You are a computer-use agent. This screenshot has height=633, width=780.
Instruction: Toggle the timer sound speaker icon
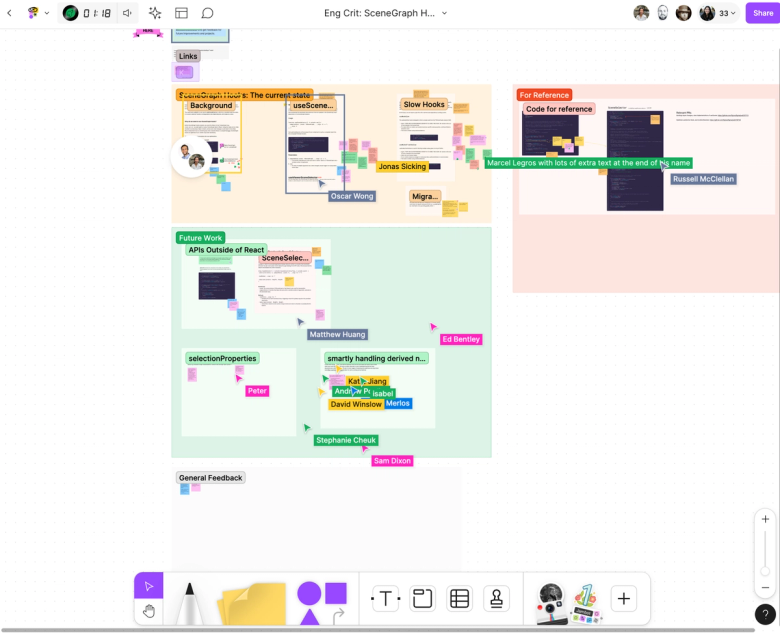pyautogui.click(x=127, y=13)
